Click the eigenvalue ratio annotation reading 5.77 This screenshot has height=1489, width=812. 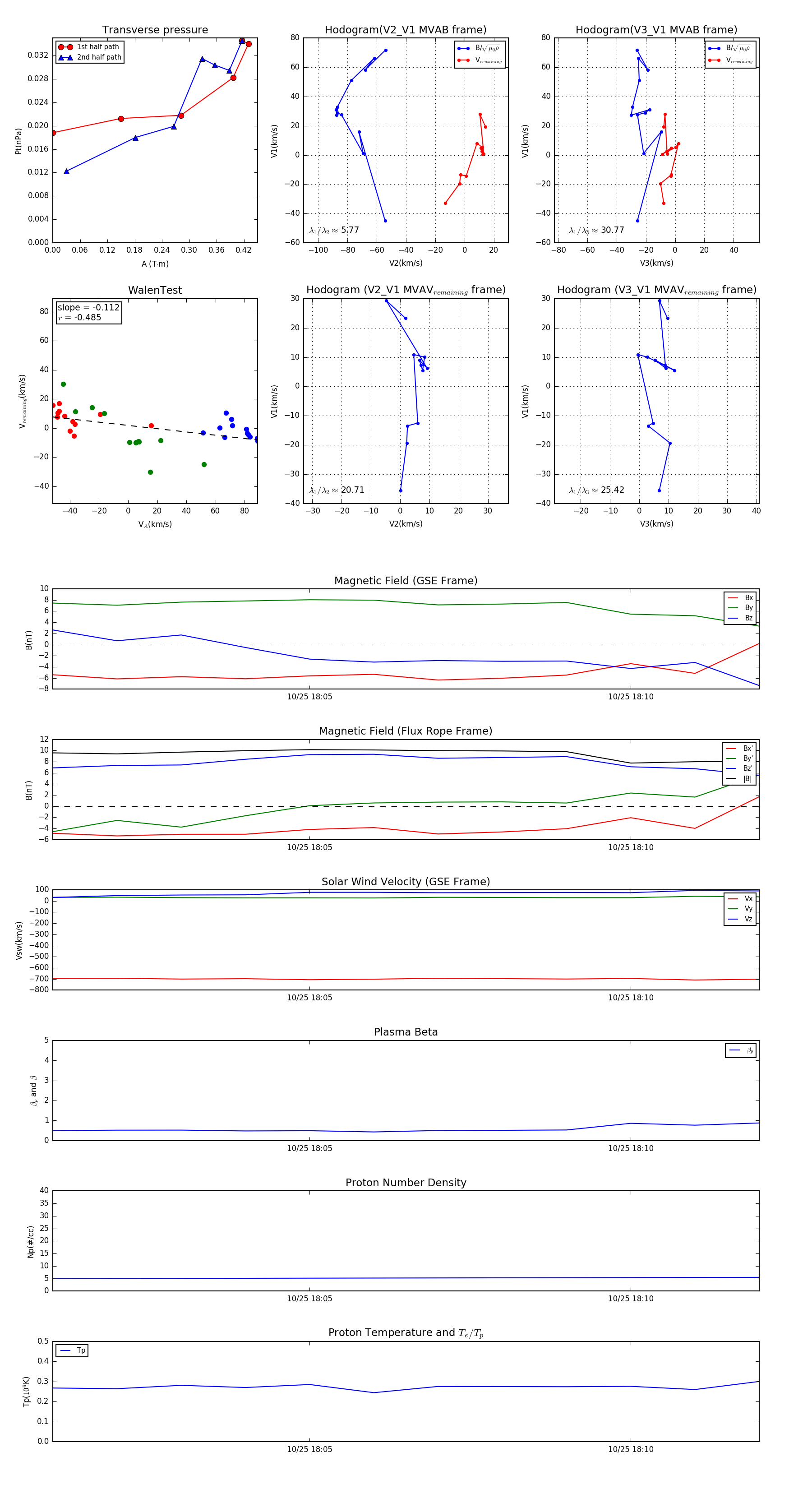[334, 230]
